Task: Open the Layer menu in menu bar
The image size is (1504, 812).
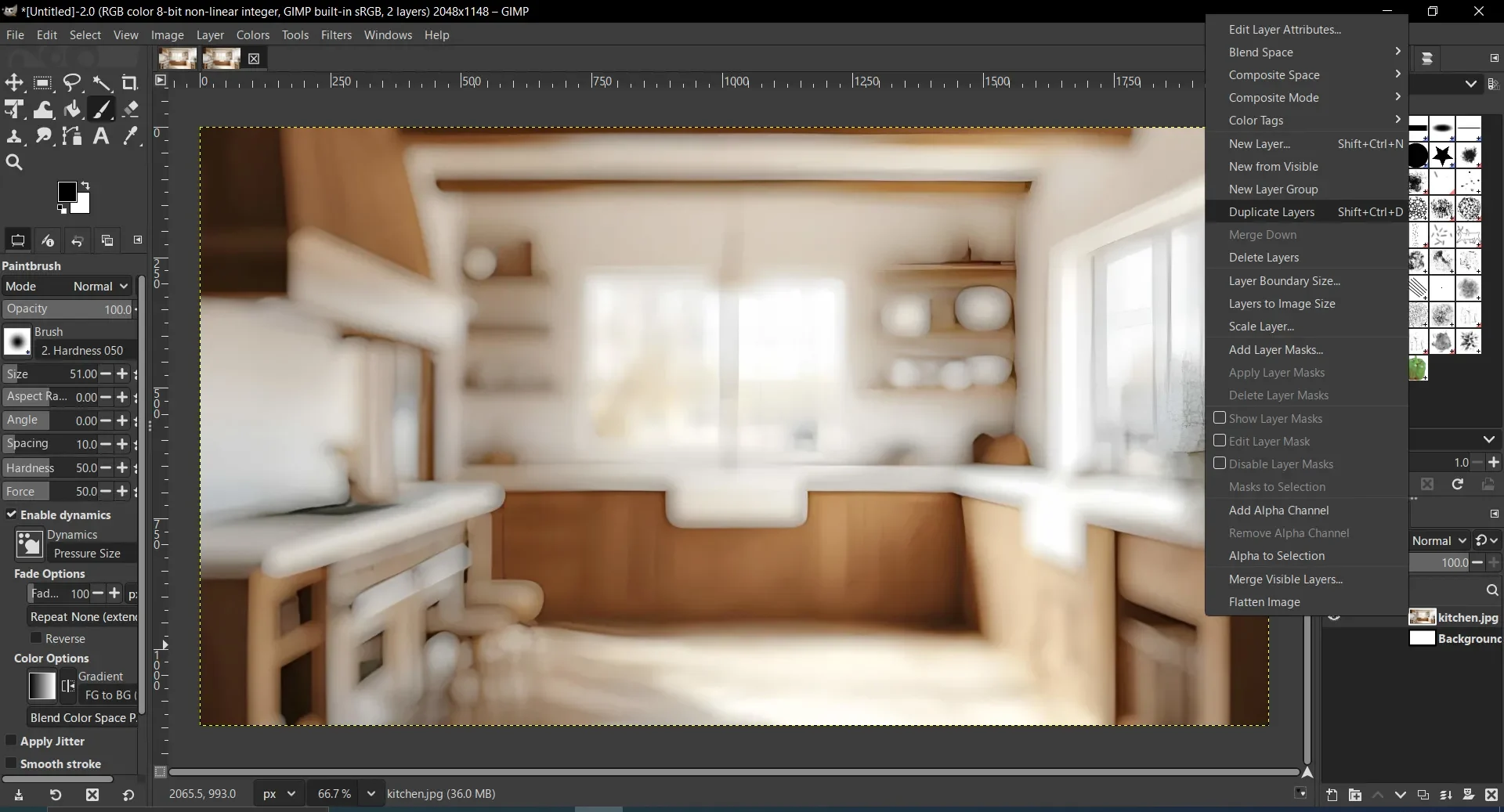Action: 210,34
